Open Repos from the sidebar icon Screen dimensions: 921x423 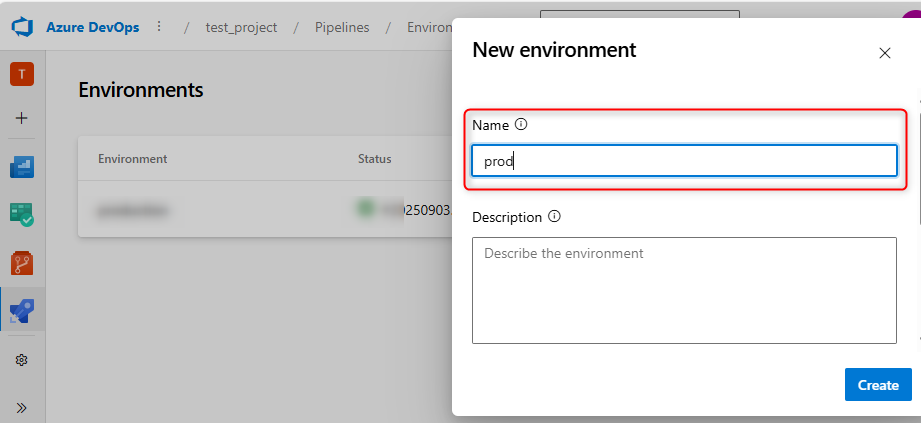tap(22, 263)
